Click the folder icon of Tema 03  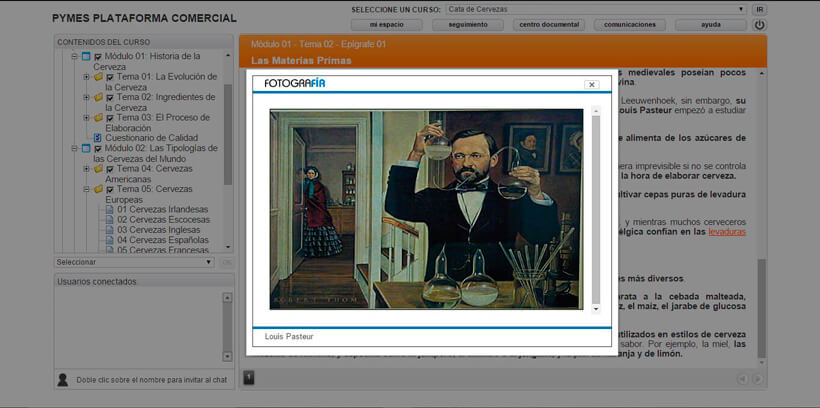(98, 118)
